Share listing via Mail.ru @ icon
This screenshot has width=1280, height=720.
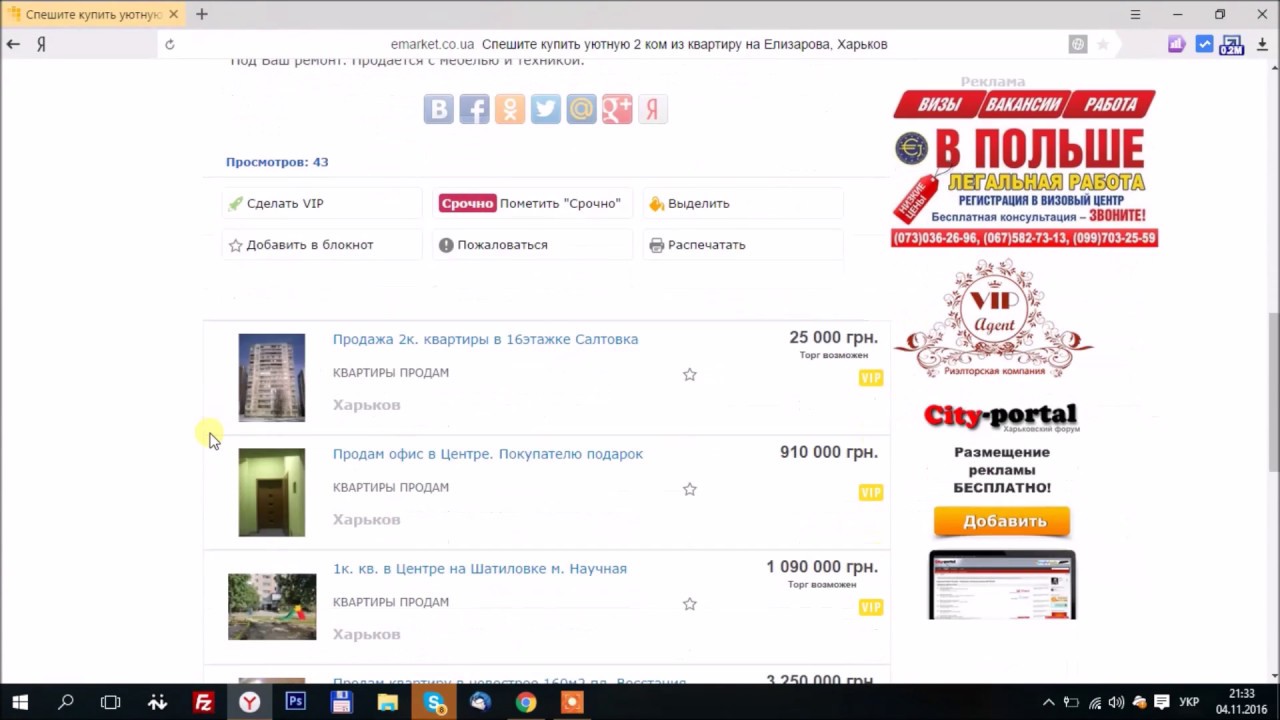coord(581,109)
